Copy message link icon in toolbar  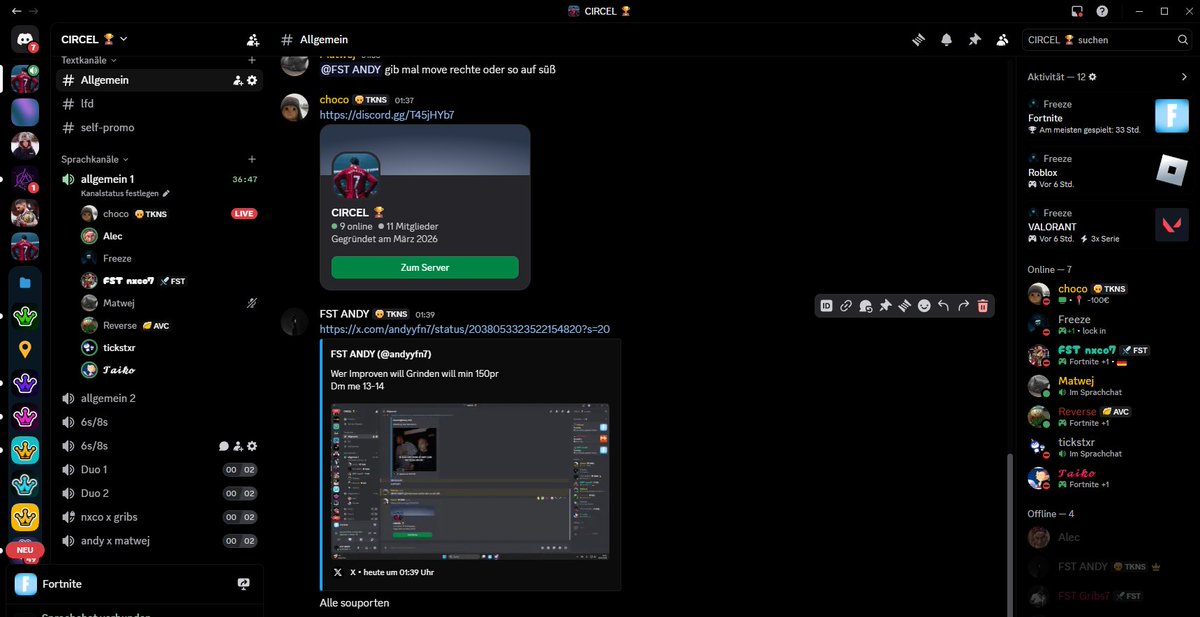846,306
